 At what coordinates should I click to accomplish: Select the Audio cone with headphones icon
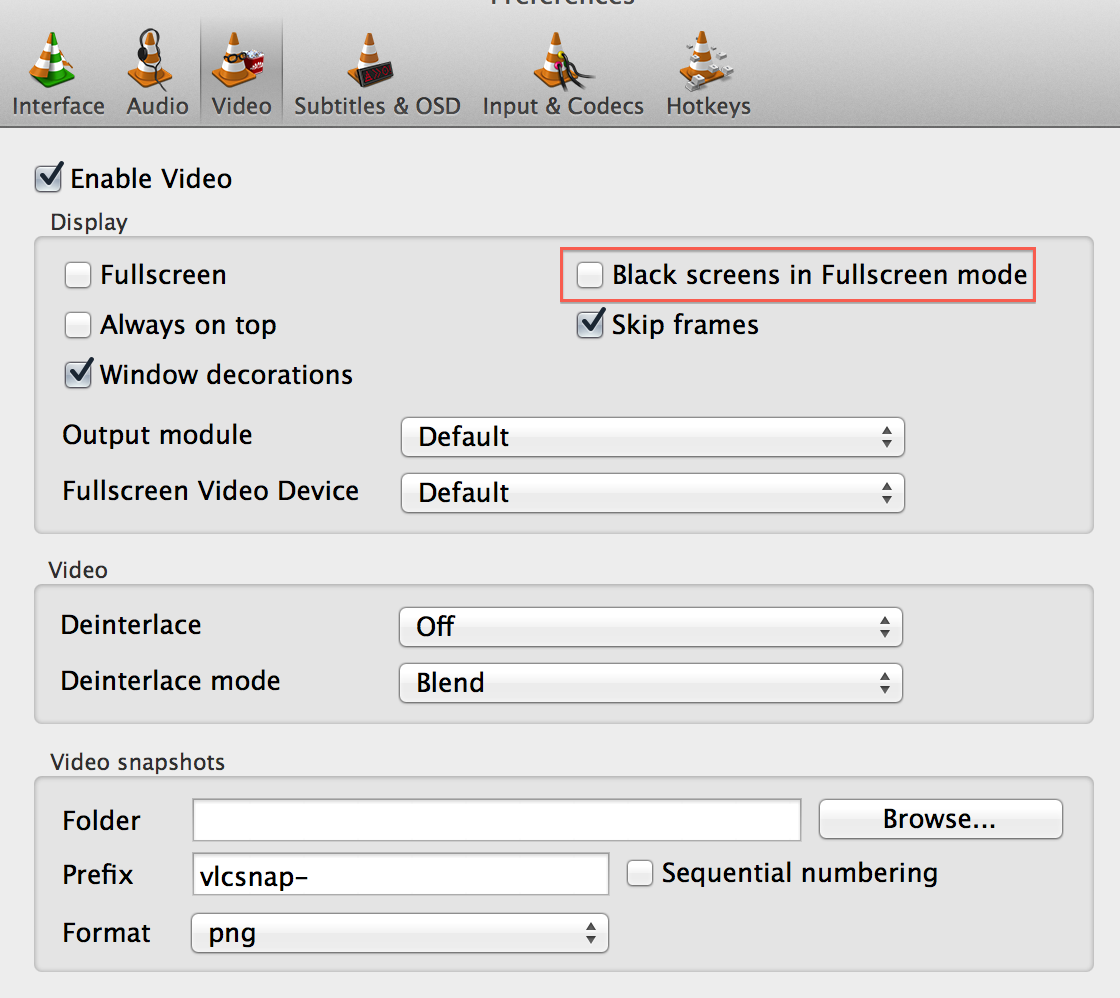(x=150, y=61)
